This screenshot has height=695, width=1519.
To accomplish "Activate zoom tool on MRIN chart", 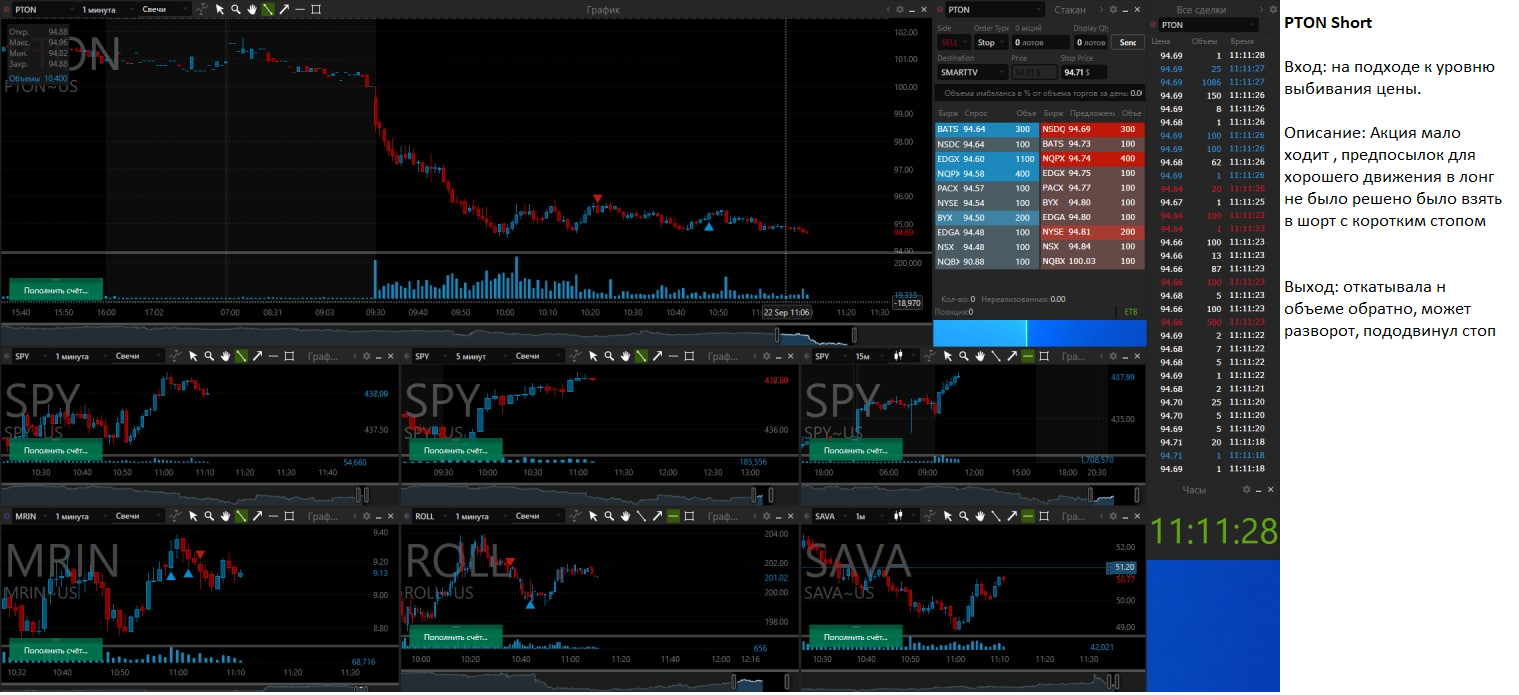I will click(x=209, y=516).
